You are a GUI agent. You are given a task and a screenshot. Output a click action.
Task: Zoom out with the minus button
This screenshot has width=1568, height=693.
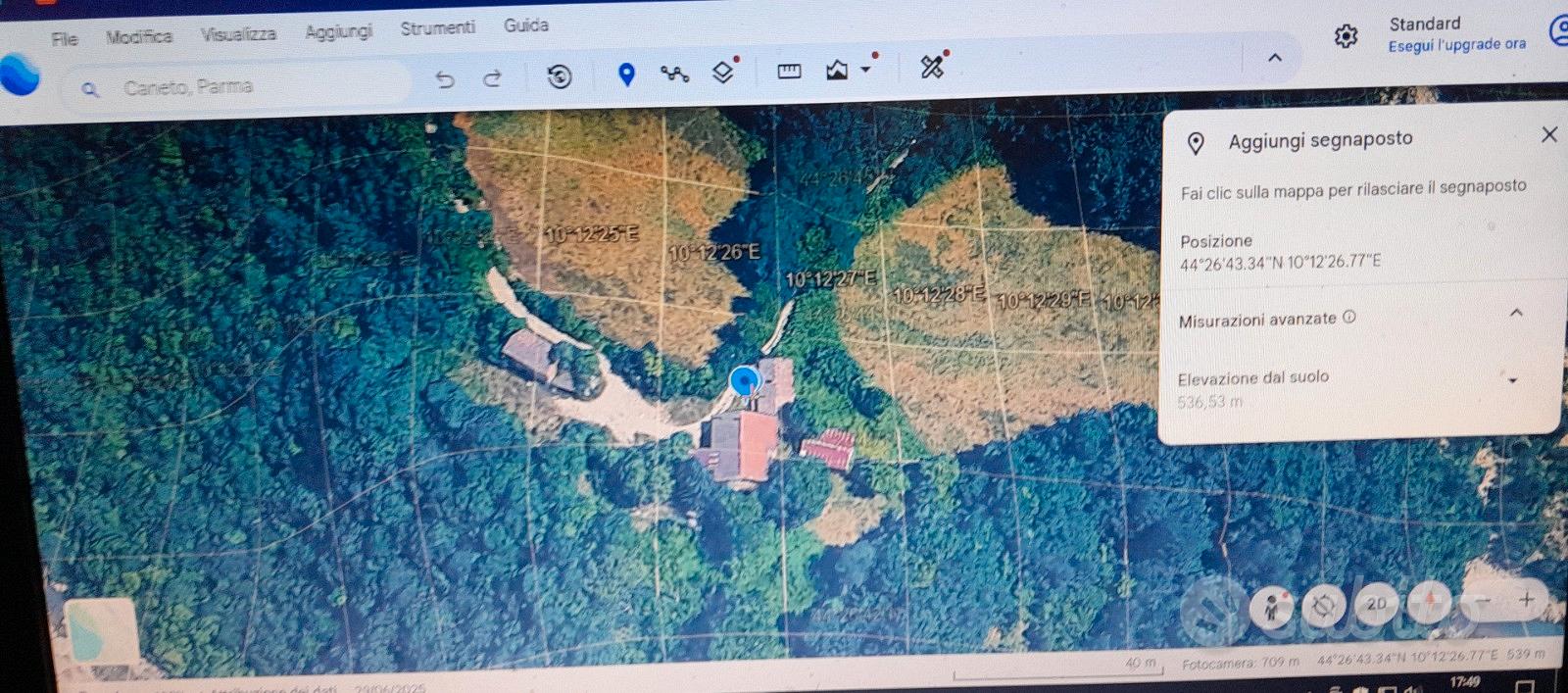(1484, 599)
